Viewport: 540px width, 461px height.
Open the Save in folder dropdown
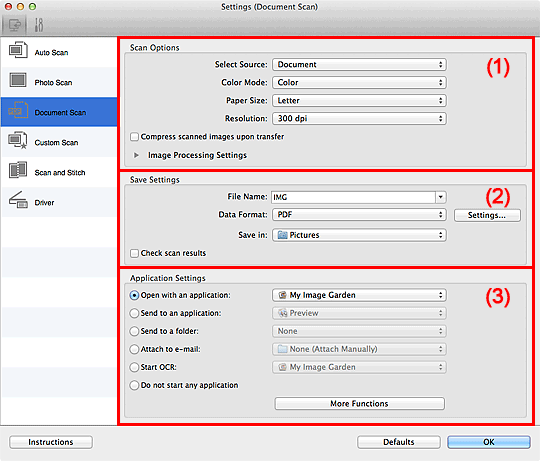[x=359, y=235]
